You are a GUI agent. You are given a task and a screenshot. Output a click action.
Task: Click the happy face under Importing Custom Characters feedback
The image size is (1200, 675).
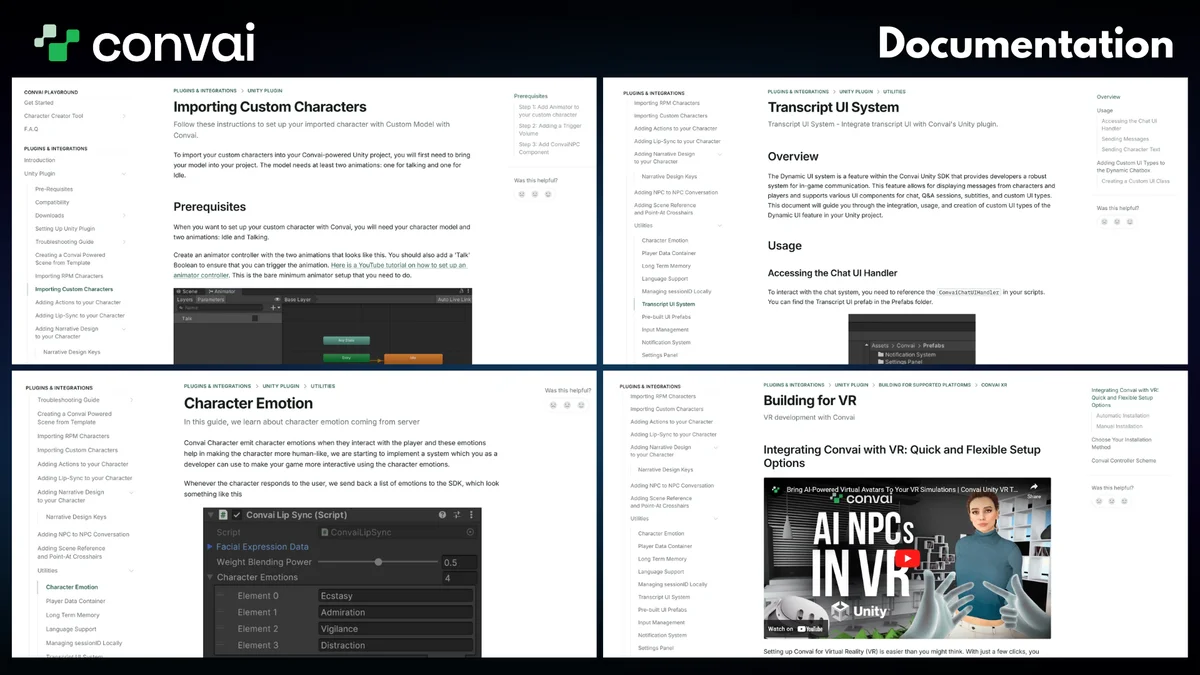click(x=548, y=194)
